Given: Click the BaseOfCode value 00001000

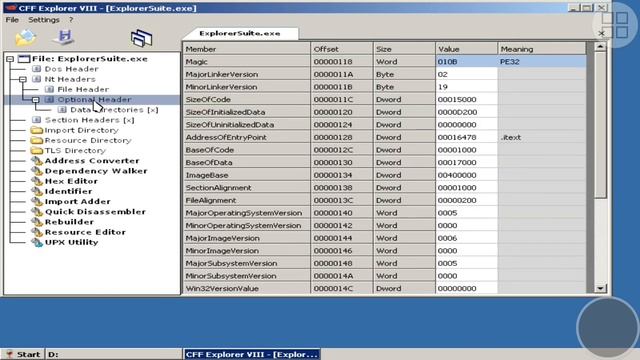Looking at the screenshot, I should click(x=467, y=150).
